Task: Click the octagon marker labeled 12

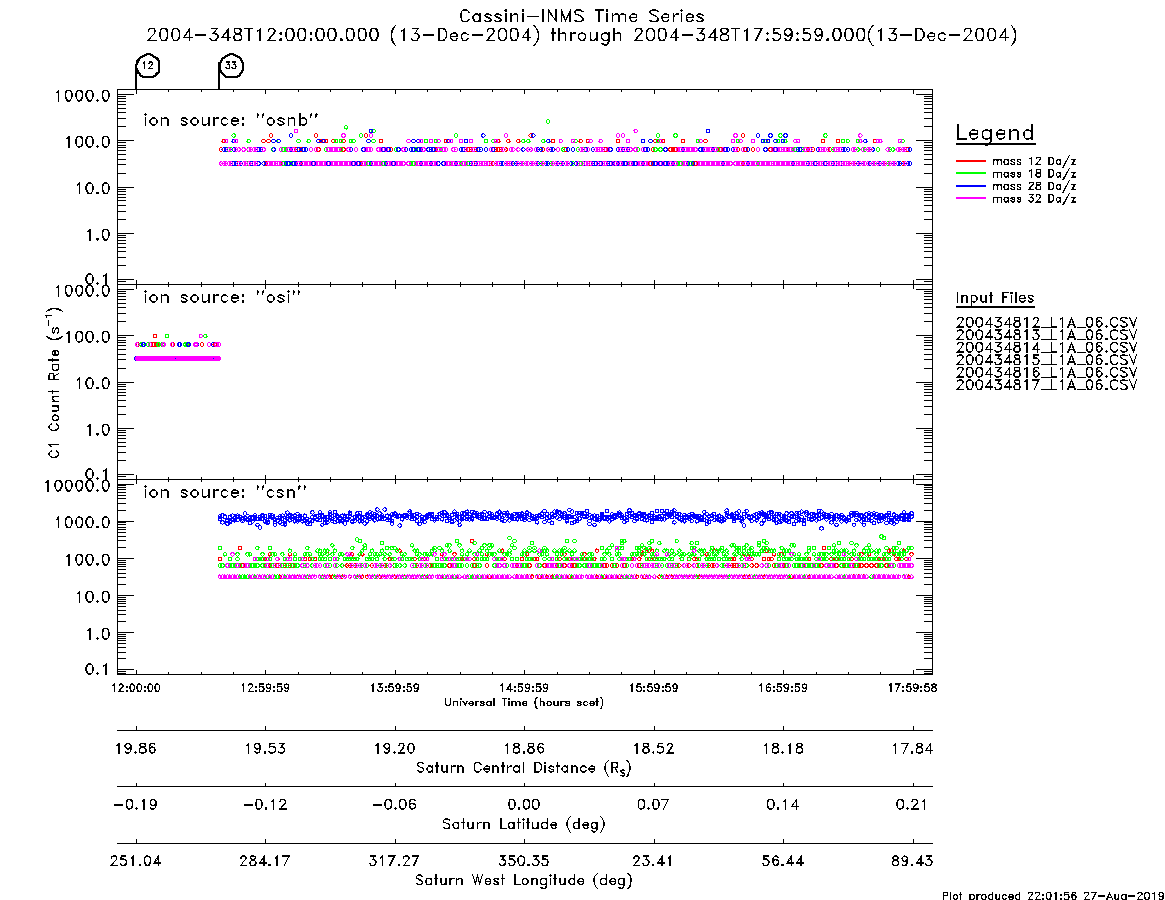Action: point(148,66)
